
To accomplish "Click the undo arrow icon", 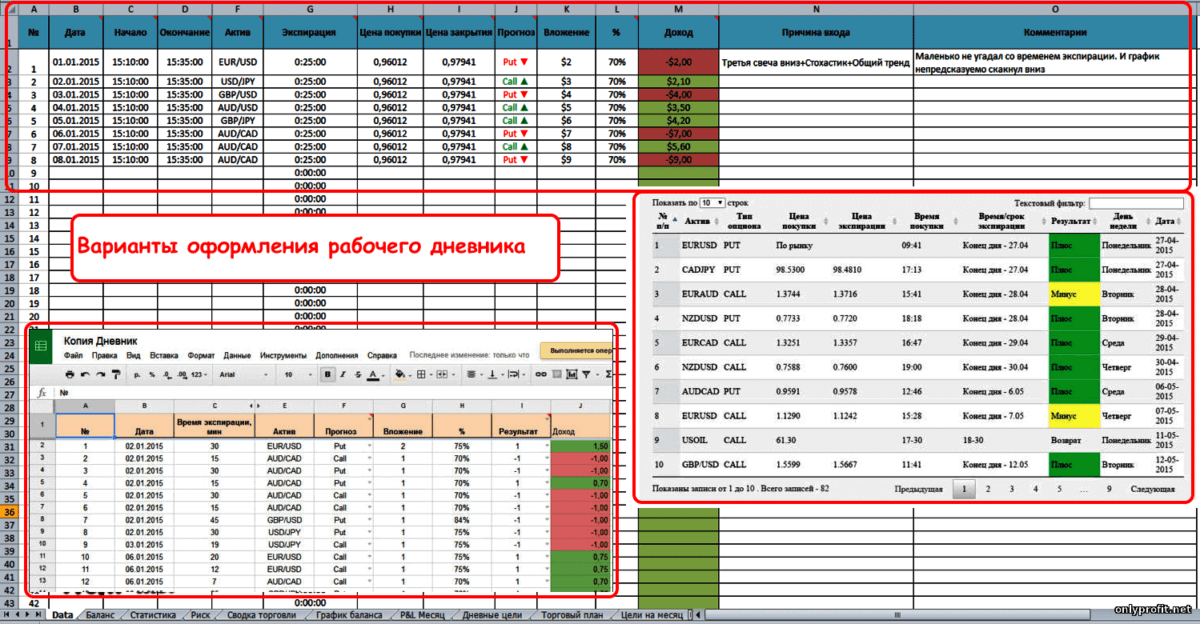I will click(x=85, y=374).
